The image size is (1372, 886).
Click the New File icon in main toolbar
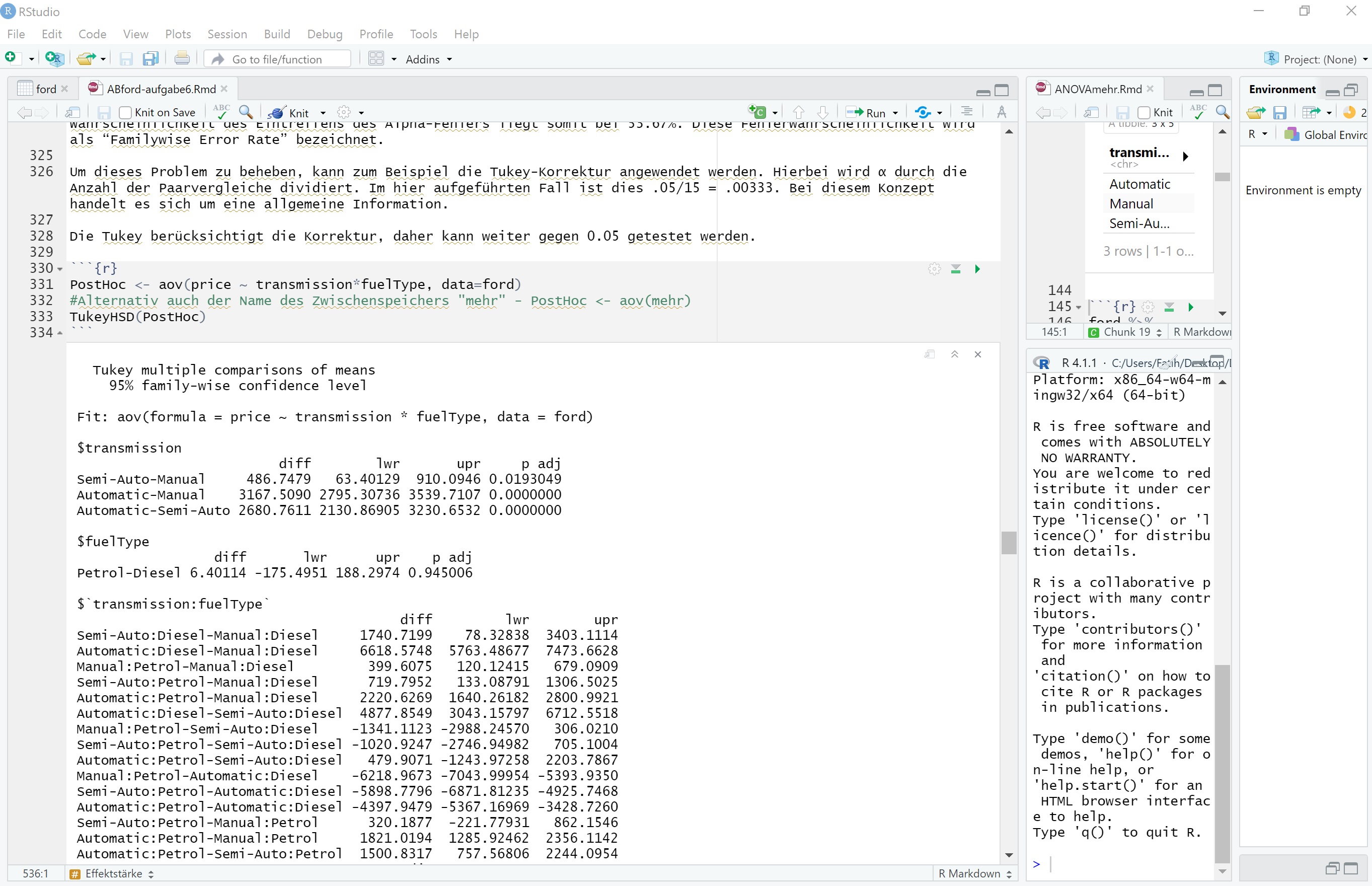(x=12, y=58)
